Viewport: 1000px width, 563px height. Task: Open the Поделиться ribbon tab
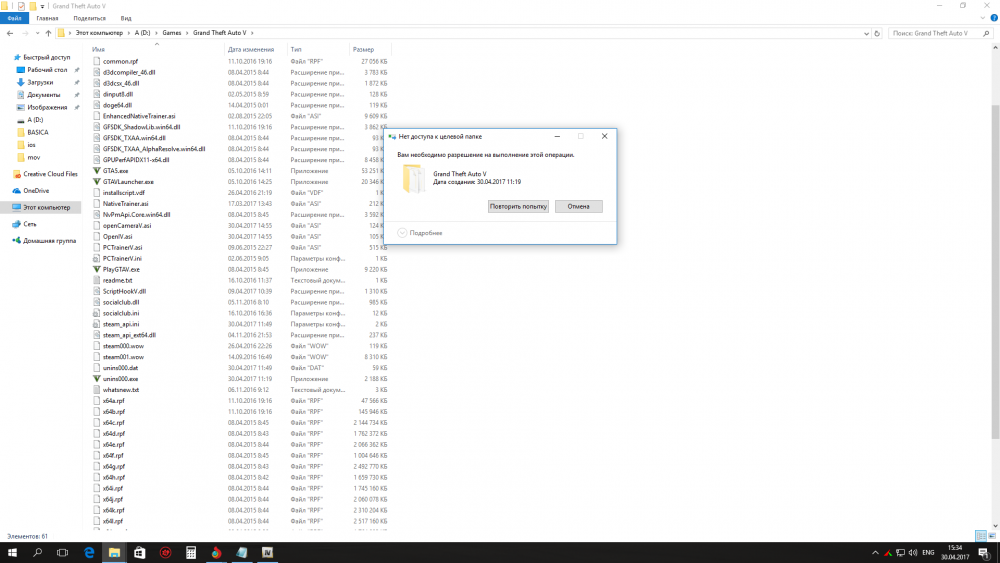[89, 18]
